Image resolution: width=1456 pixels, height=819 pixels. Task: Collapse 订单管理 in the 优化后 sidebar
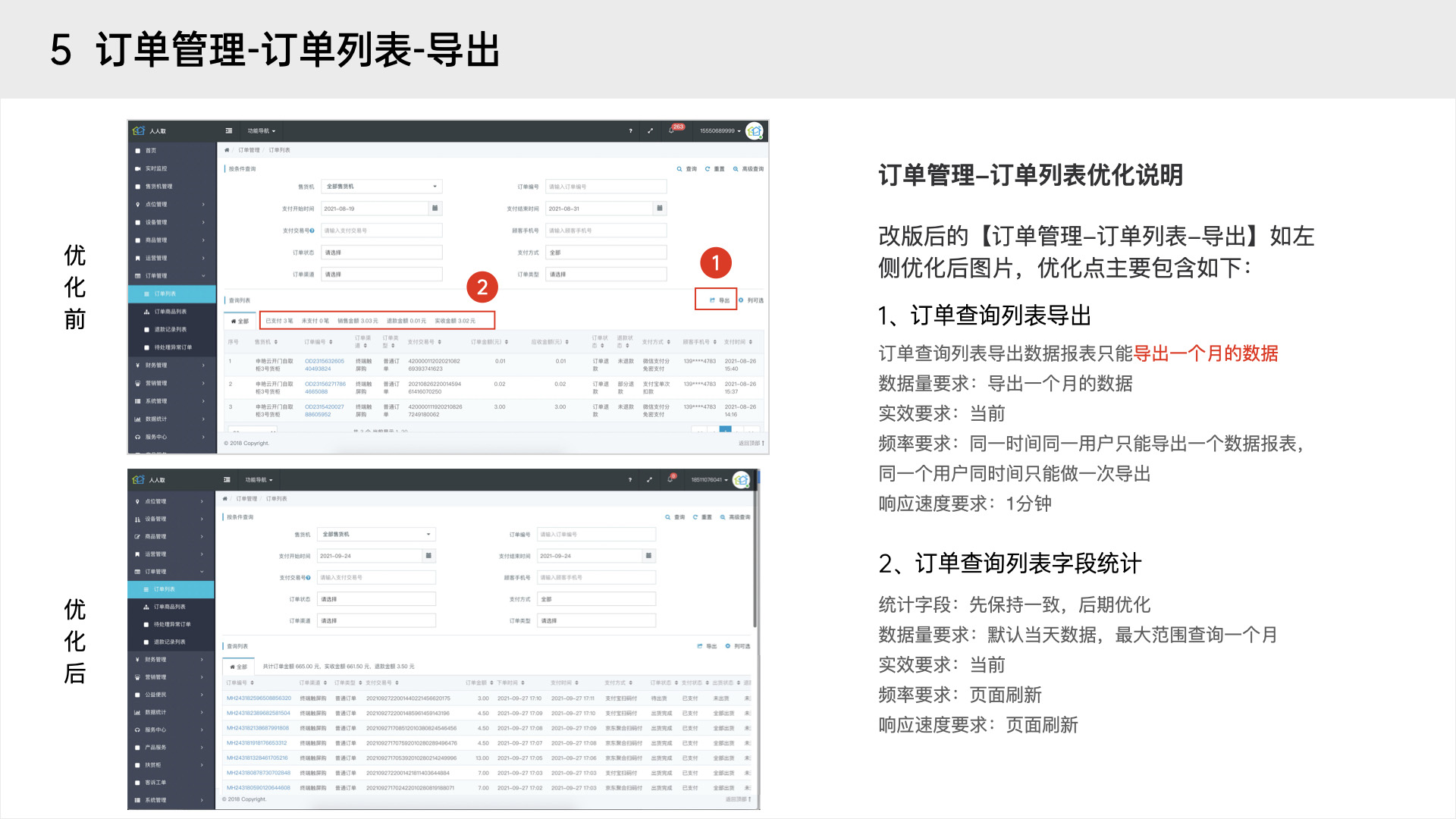171,572
